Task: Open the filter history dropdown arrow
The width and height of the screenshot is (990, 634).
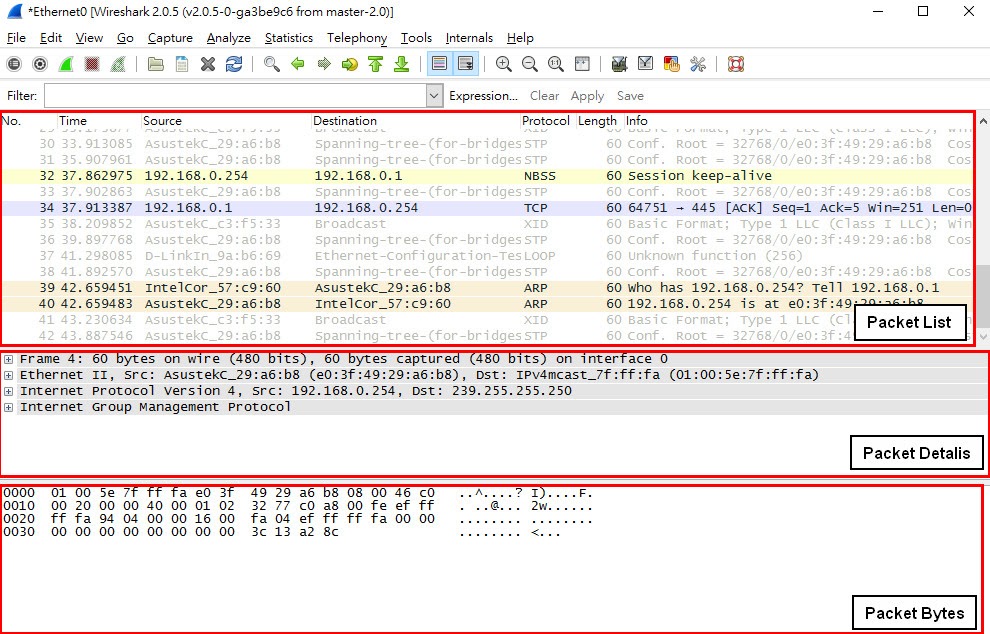Action: [434, 96]
